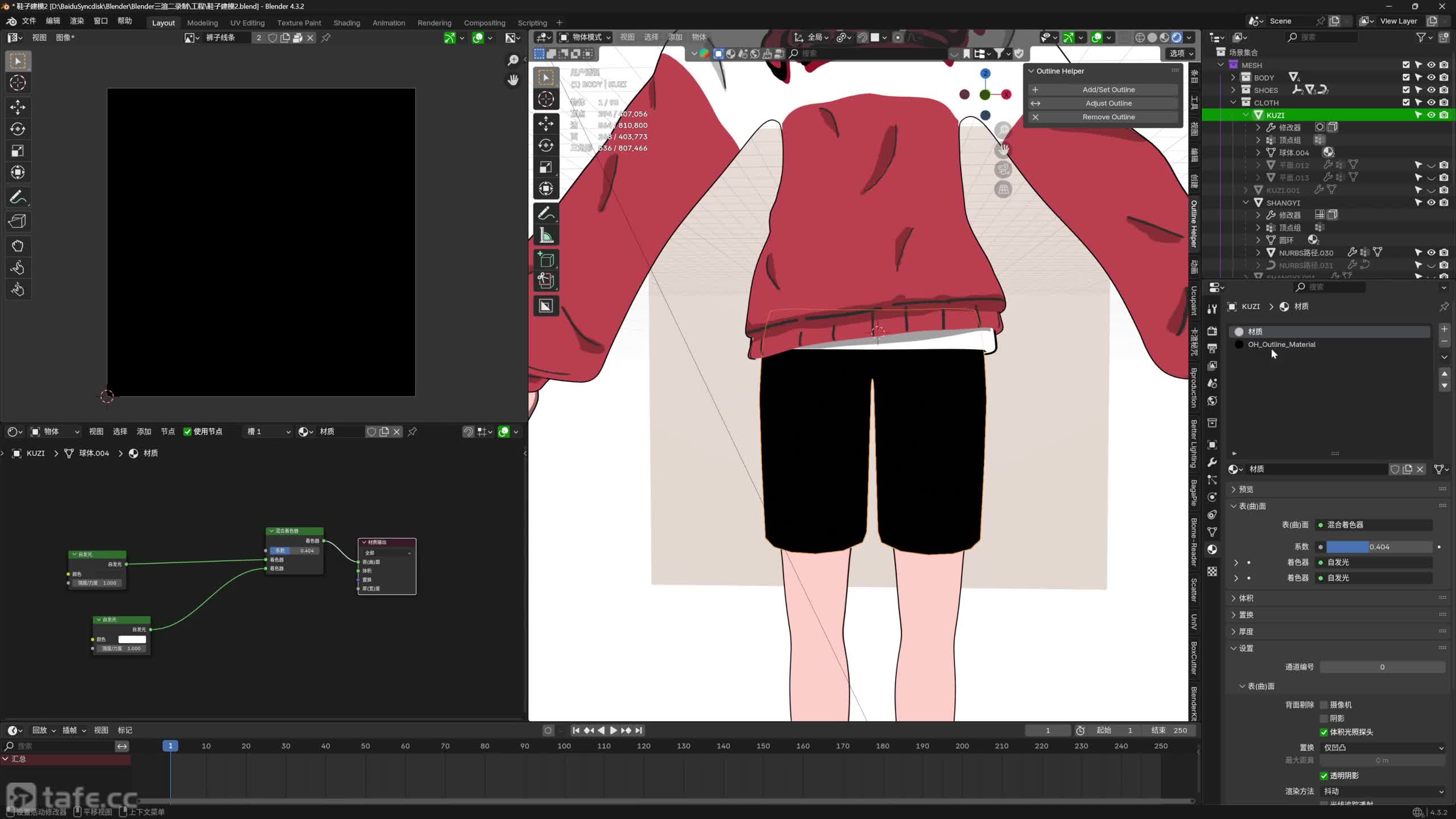
Task: Click the zoom icon in the image editor
Action: pos(513,60)
